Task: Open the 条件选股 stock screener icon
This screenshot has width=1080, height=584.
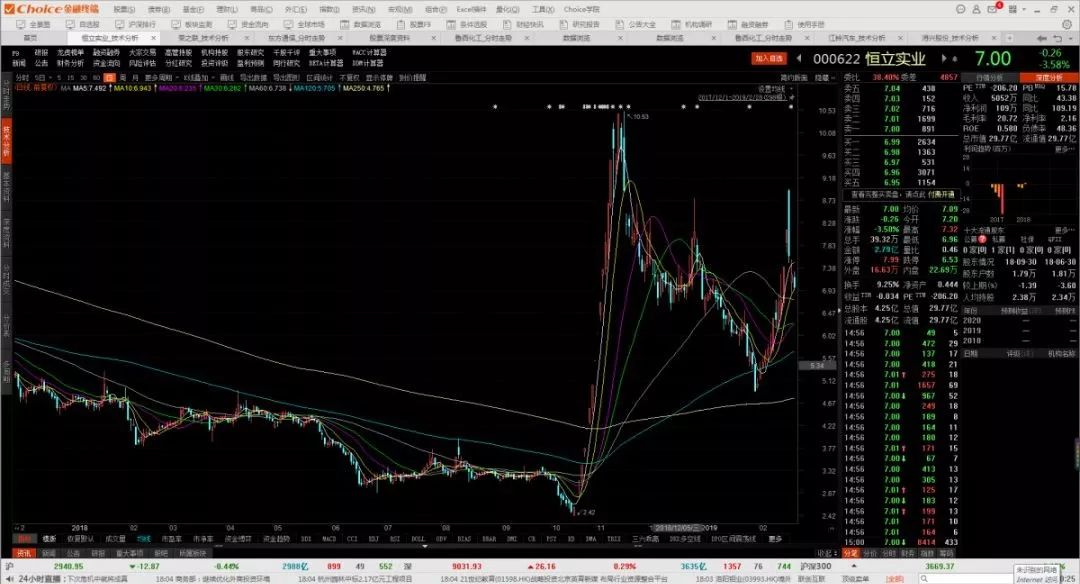Action: (x=450, y=24)
